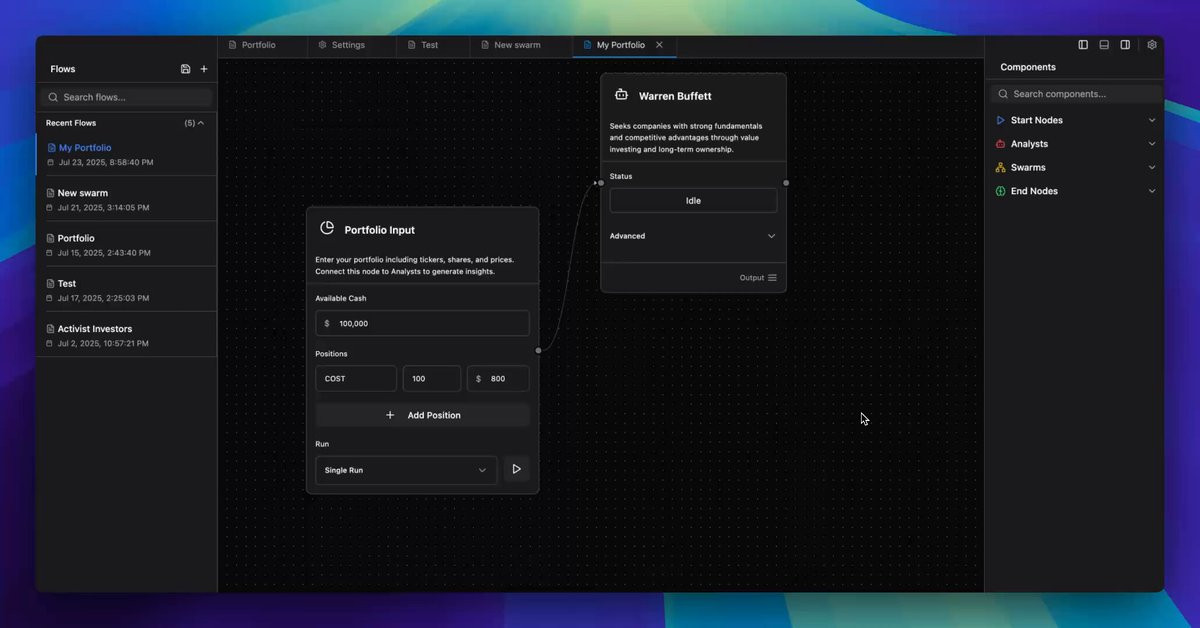Click the Warren Buffett node title
Screen dimensions: 1200x628
[x=675, y=96]
